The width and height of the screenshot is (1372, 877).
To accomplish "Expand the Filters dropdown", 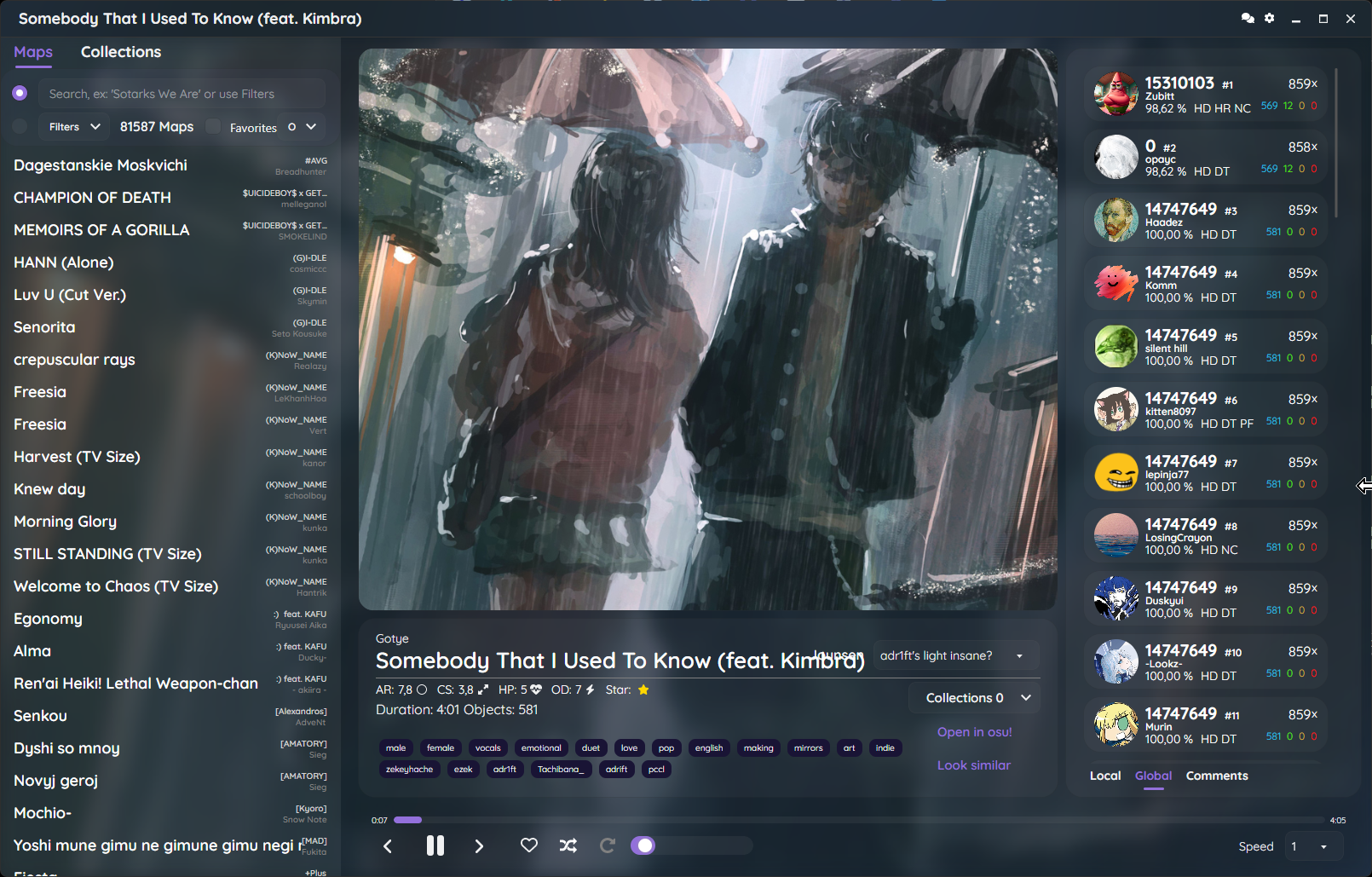I will (x=74, y=127).
